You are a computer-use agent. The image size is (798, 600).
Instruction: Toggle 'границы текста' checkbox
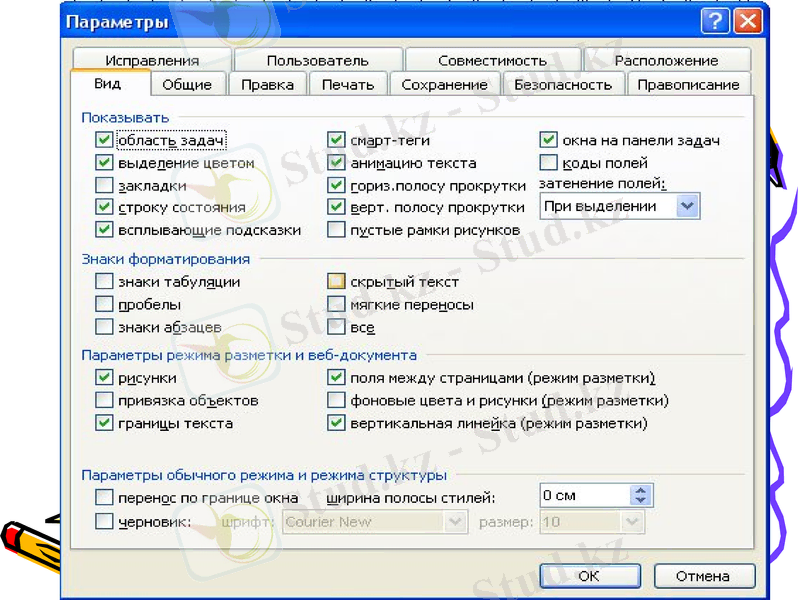(104, 423)
